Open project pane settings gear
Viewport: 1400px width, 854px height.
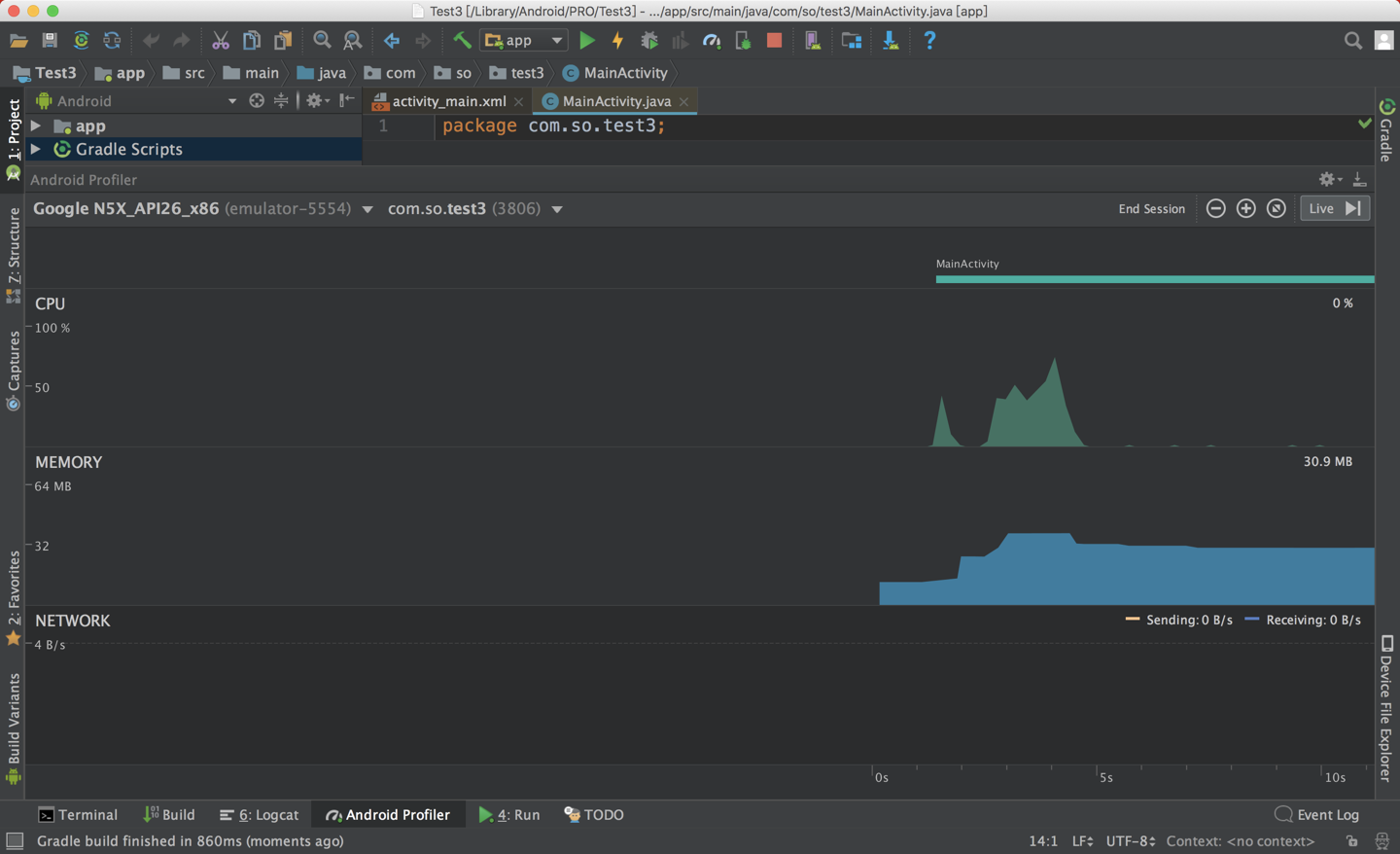[x=317, y=101]
